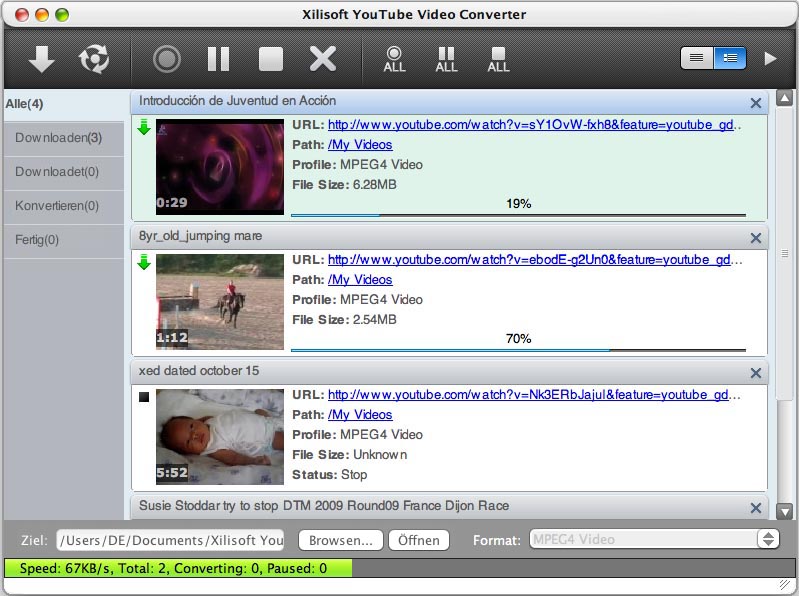
Task: Open the Fertig(0) category
Action: (64, 240)
